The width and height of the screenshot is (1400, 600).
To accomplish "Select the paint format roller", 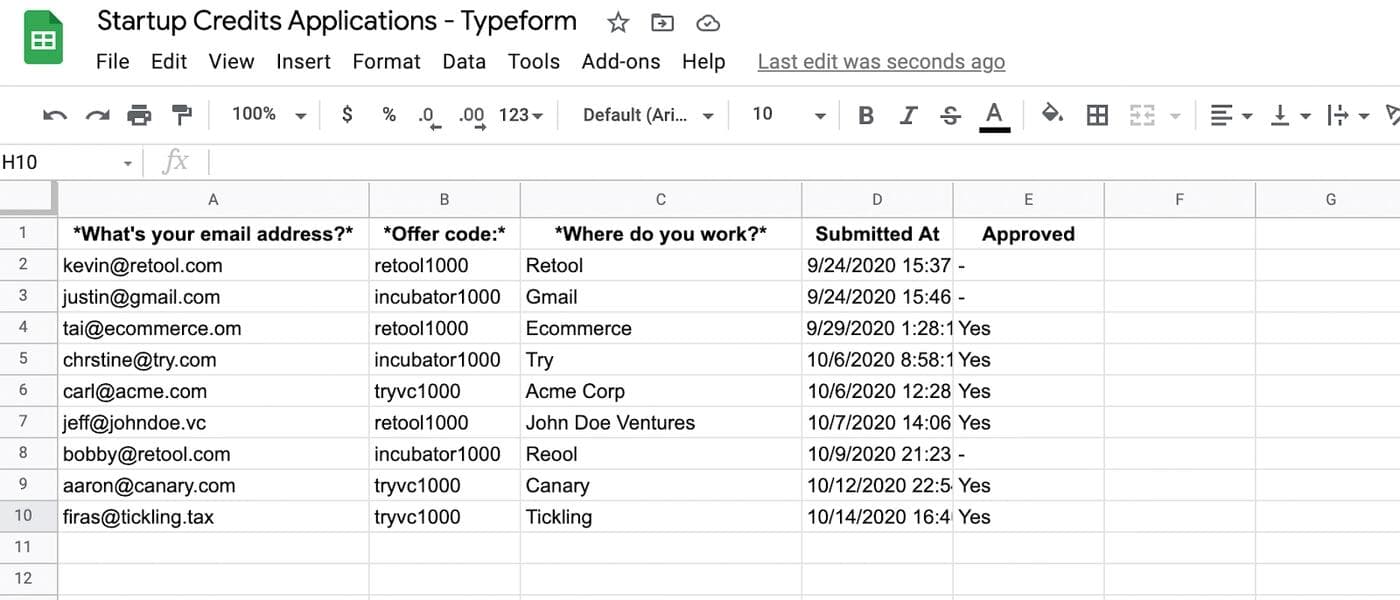I will 181,116.
